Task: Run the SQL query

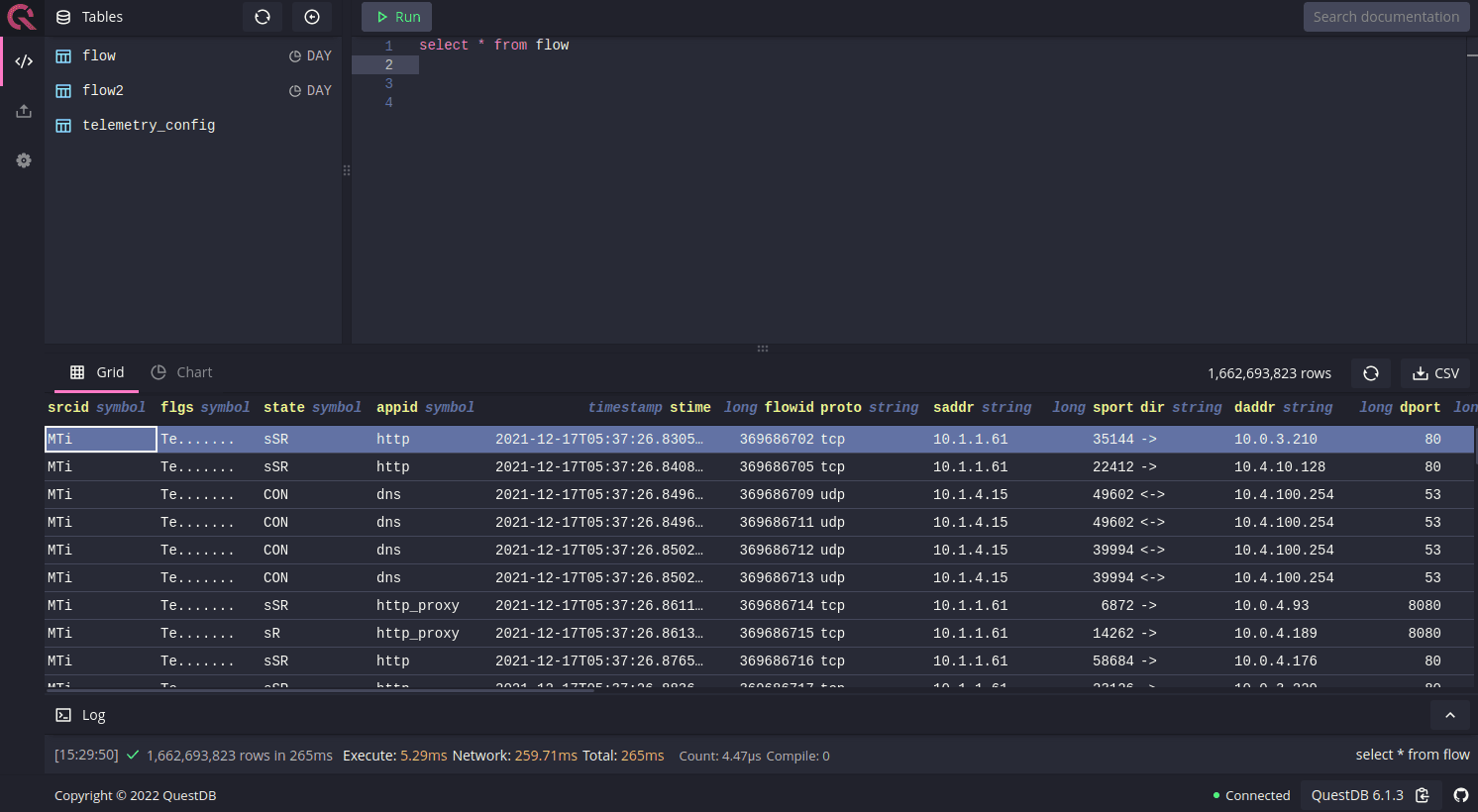Action: [397, 17]
